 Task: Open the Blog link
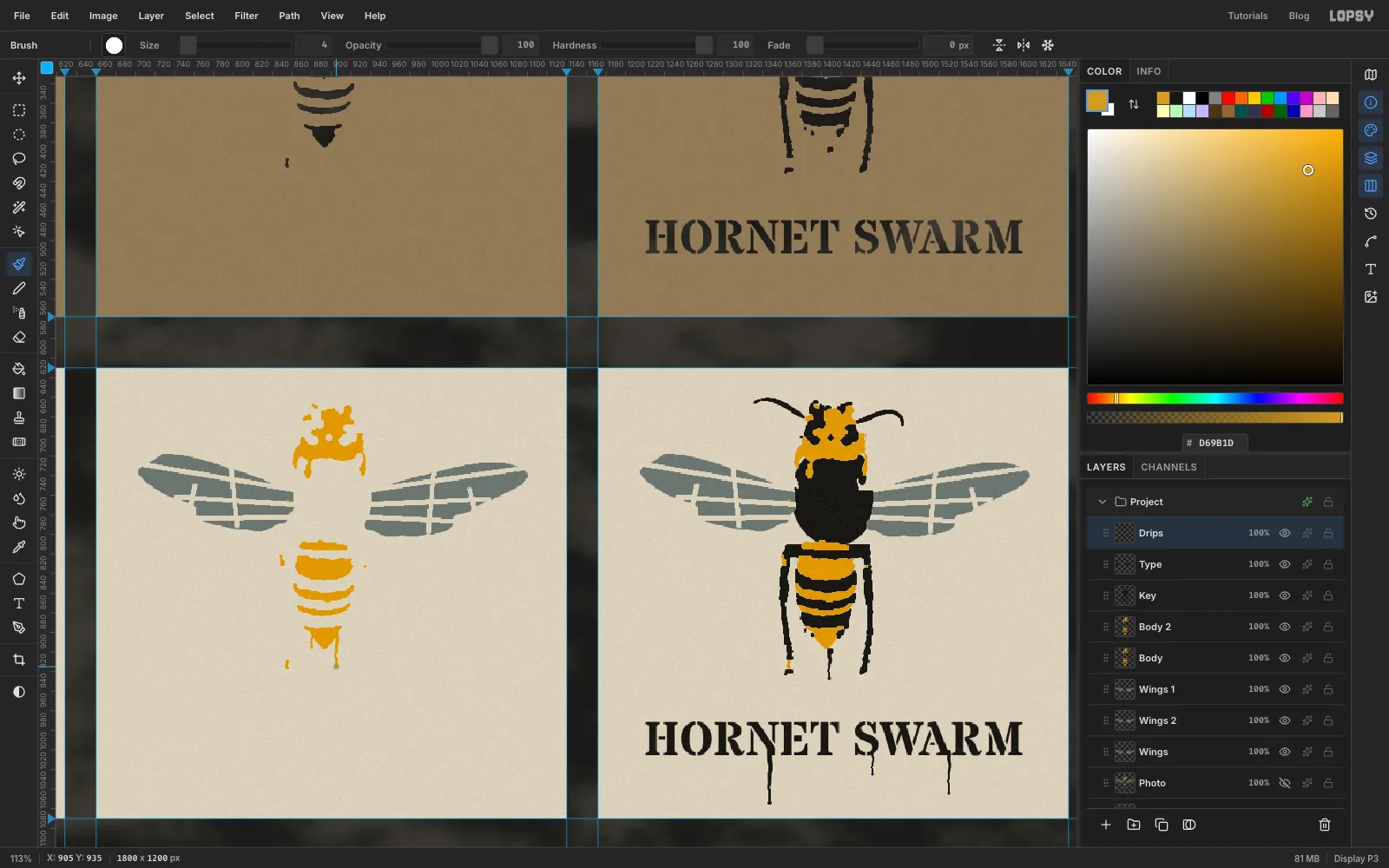(x=1299, y=16)
